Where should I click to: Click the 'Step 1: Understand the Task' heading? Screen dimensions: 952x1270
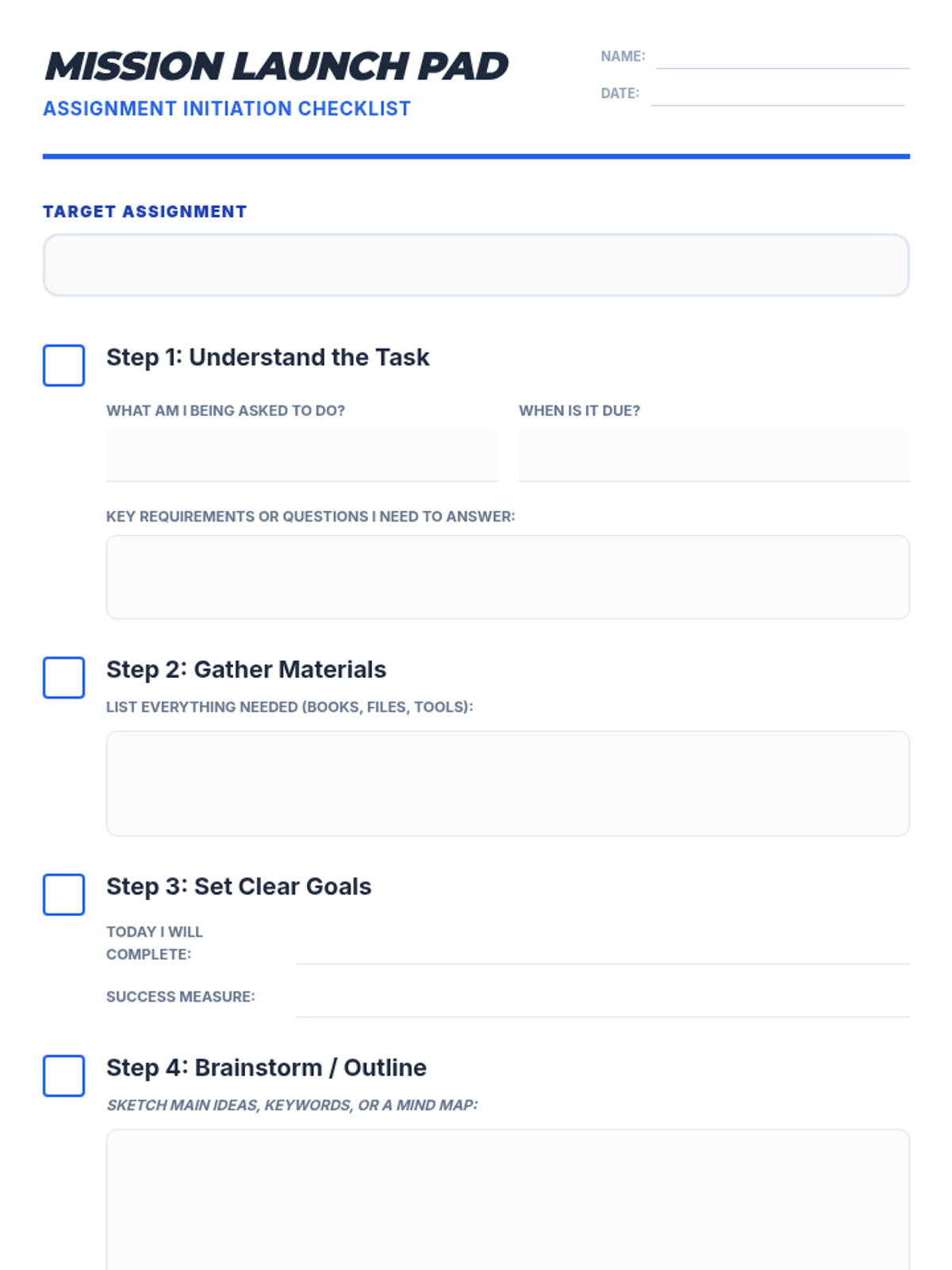click(x=267, y=357)
